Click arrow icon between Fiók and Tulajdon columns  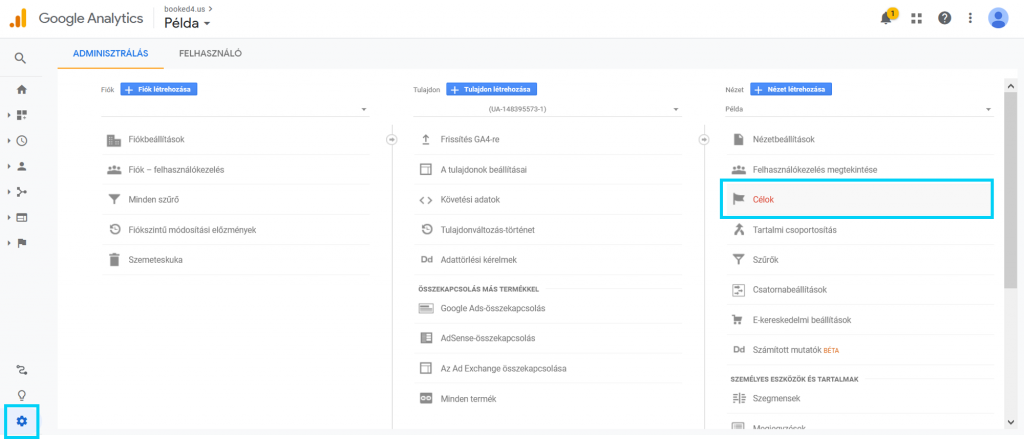click(391, 139)
